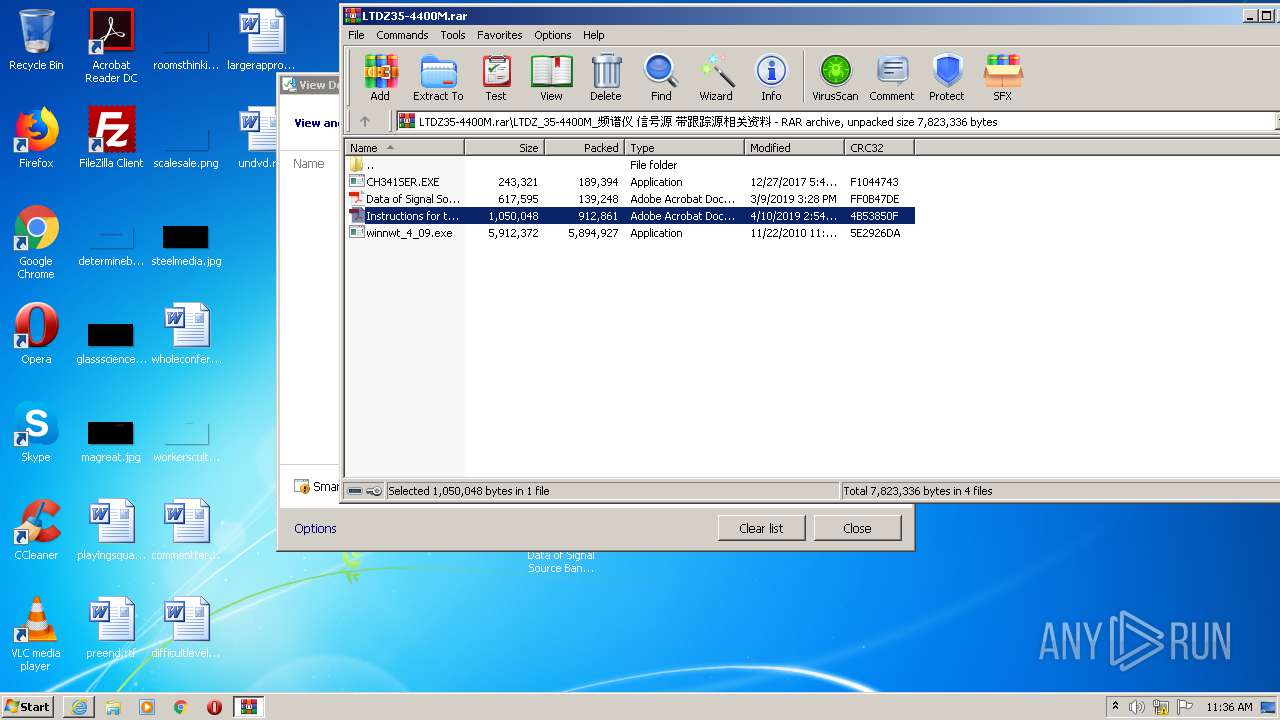Open Internet Explorer from taskbar
The width and height of the screenshot is (1280, 720).
(79, 707)
